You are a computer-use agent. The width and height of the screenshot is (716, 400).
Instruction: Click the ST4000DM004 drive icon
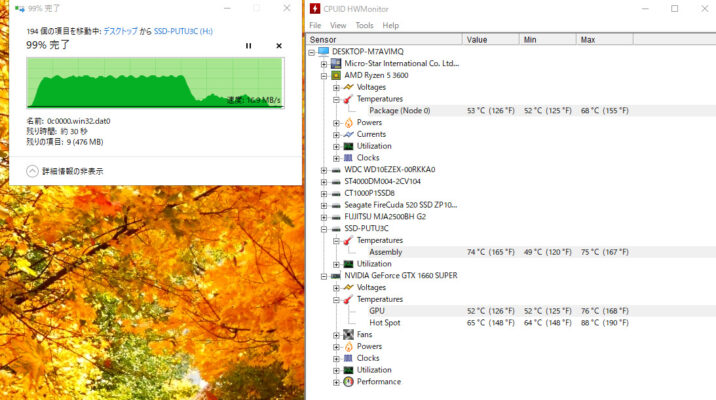336,182
